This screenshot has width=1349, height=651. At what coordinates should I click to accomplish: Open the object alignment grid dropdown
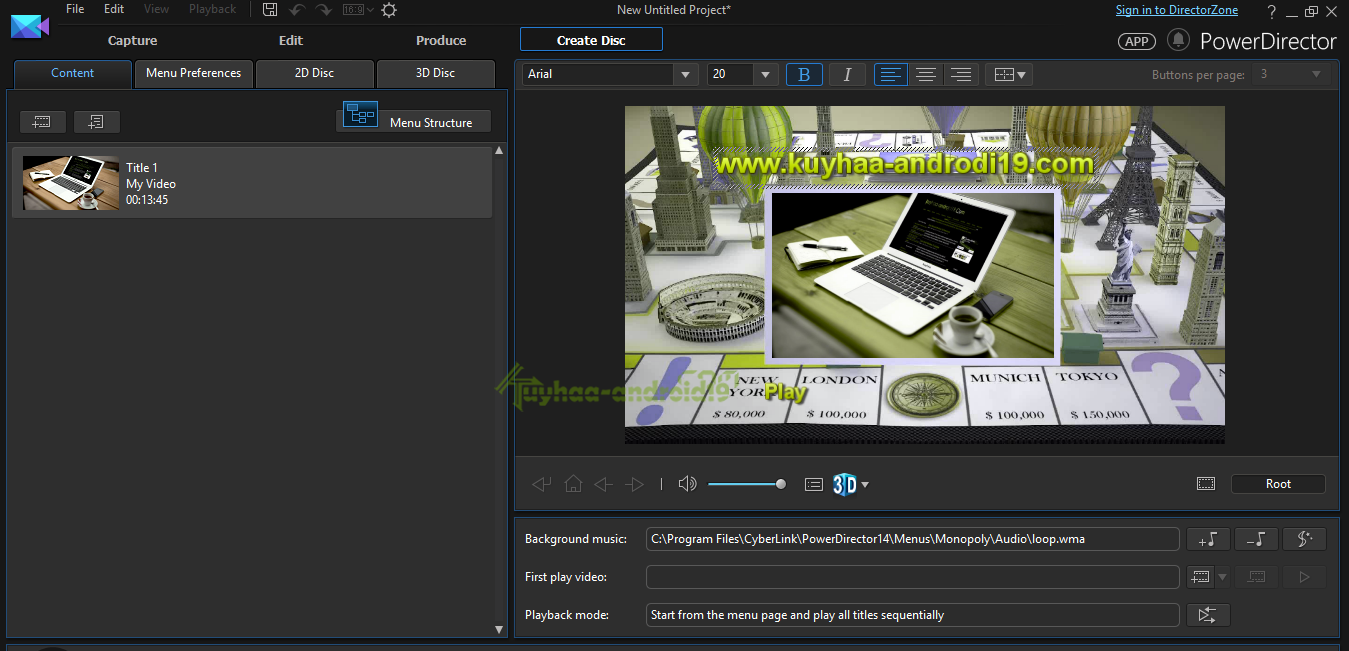1009,74
